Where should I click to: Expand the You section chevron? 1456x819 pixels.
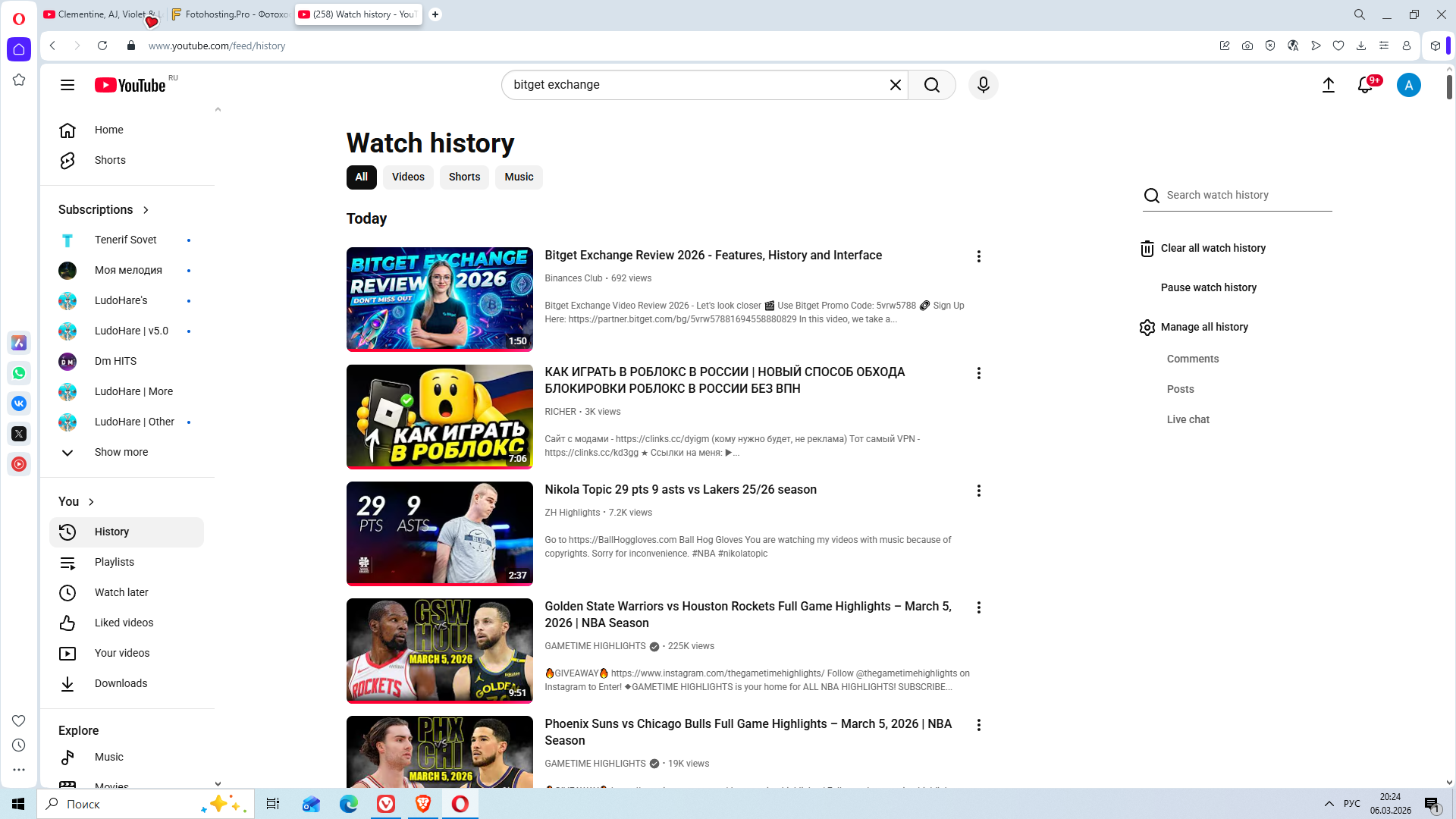point(91,502)
